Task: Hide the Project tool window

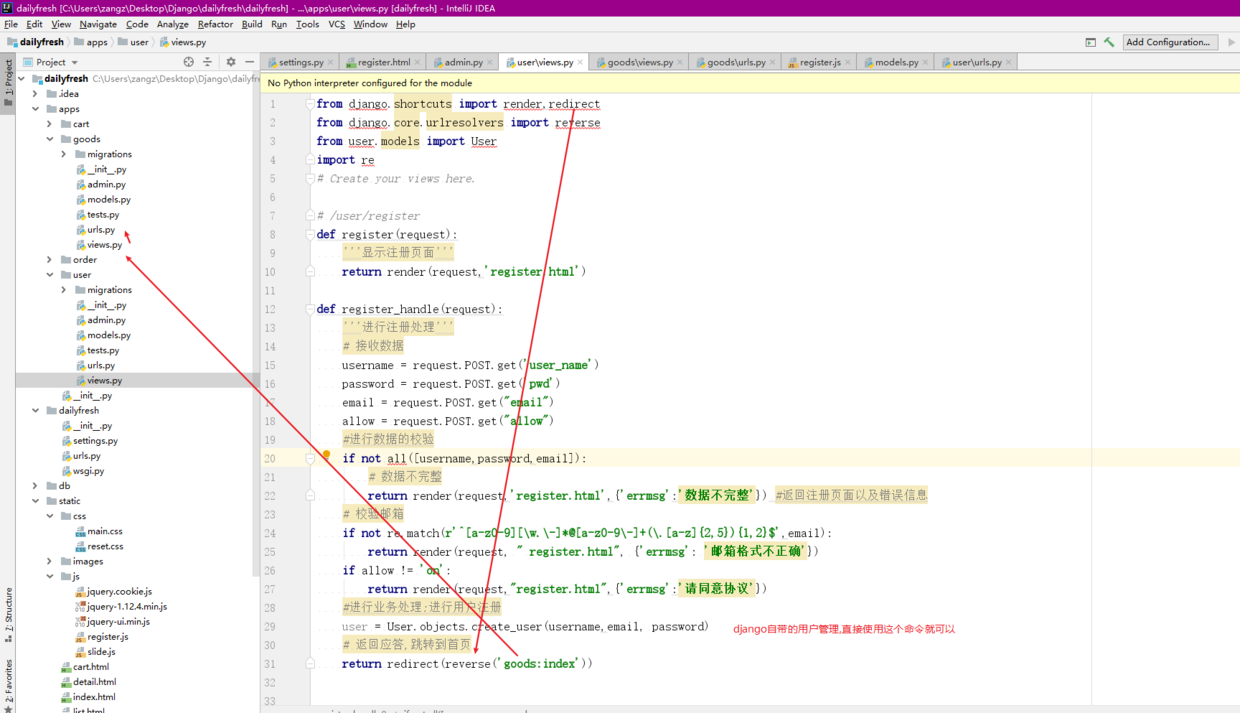Action: tap(249, 62)
